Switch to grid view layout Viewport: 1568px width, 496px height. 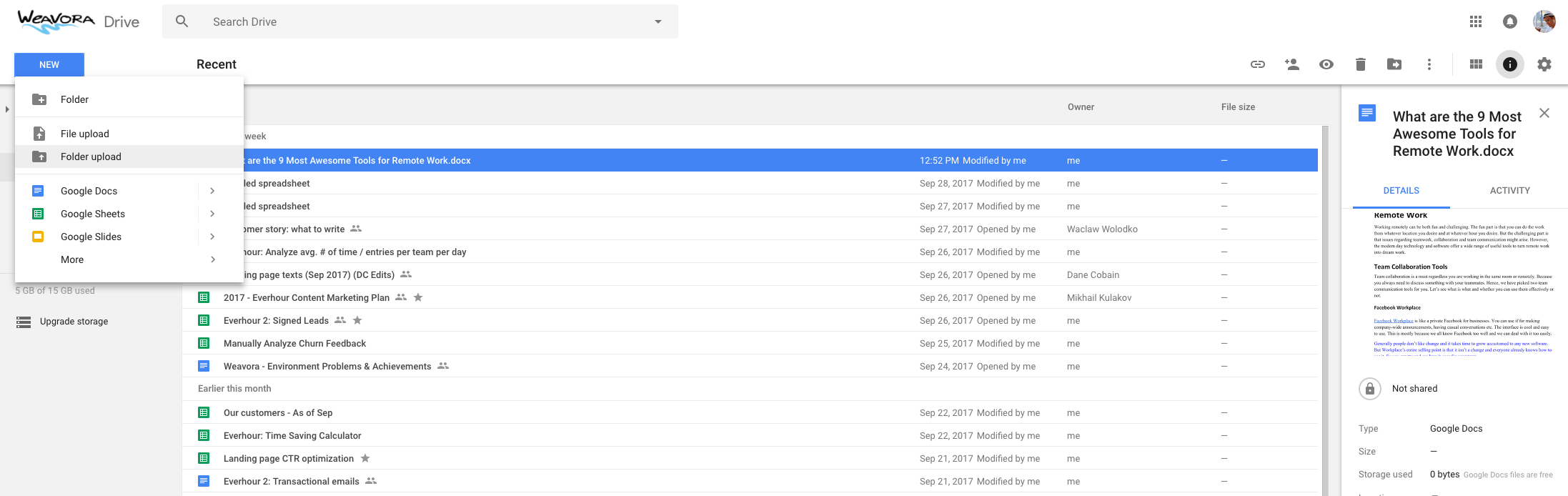(1476, 64)
